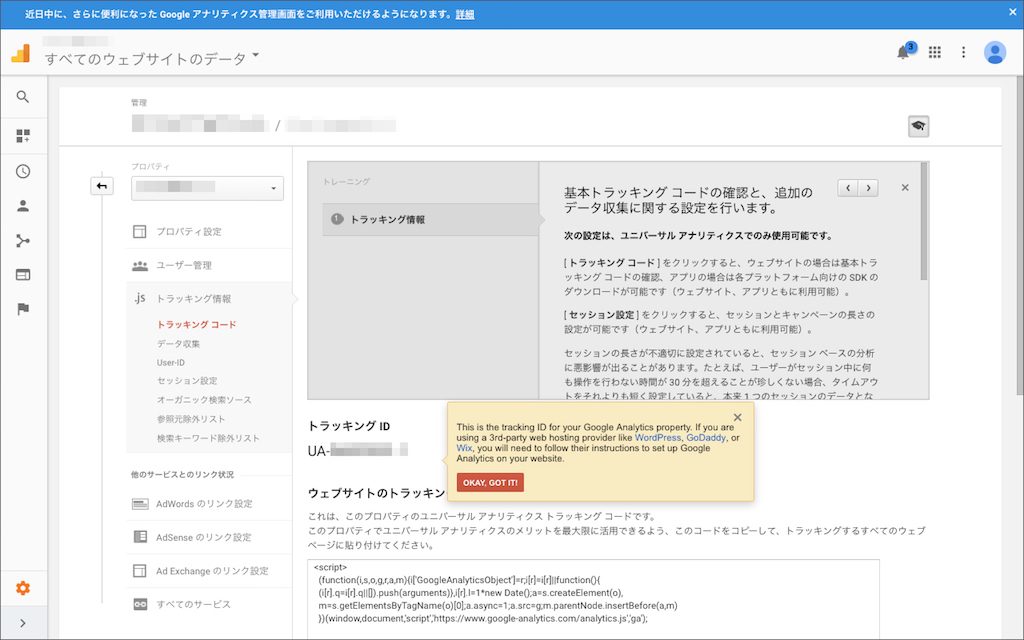The width and height of the screenshot is (1024, 640).
Task: Open すべてのウェブサイトのデータ view selector
Action: 152,59
